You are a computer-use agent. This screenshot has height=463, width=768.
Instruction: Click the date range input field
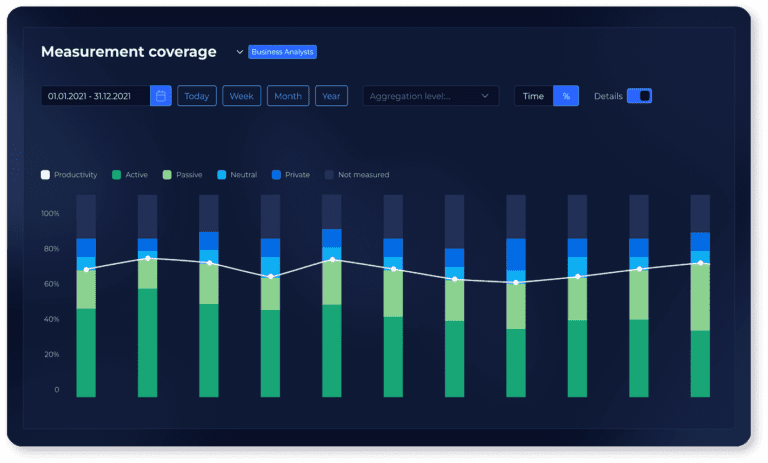click(x=95, y=96)
